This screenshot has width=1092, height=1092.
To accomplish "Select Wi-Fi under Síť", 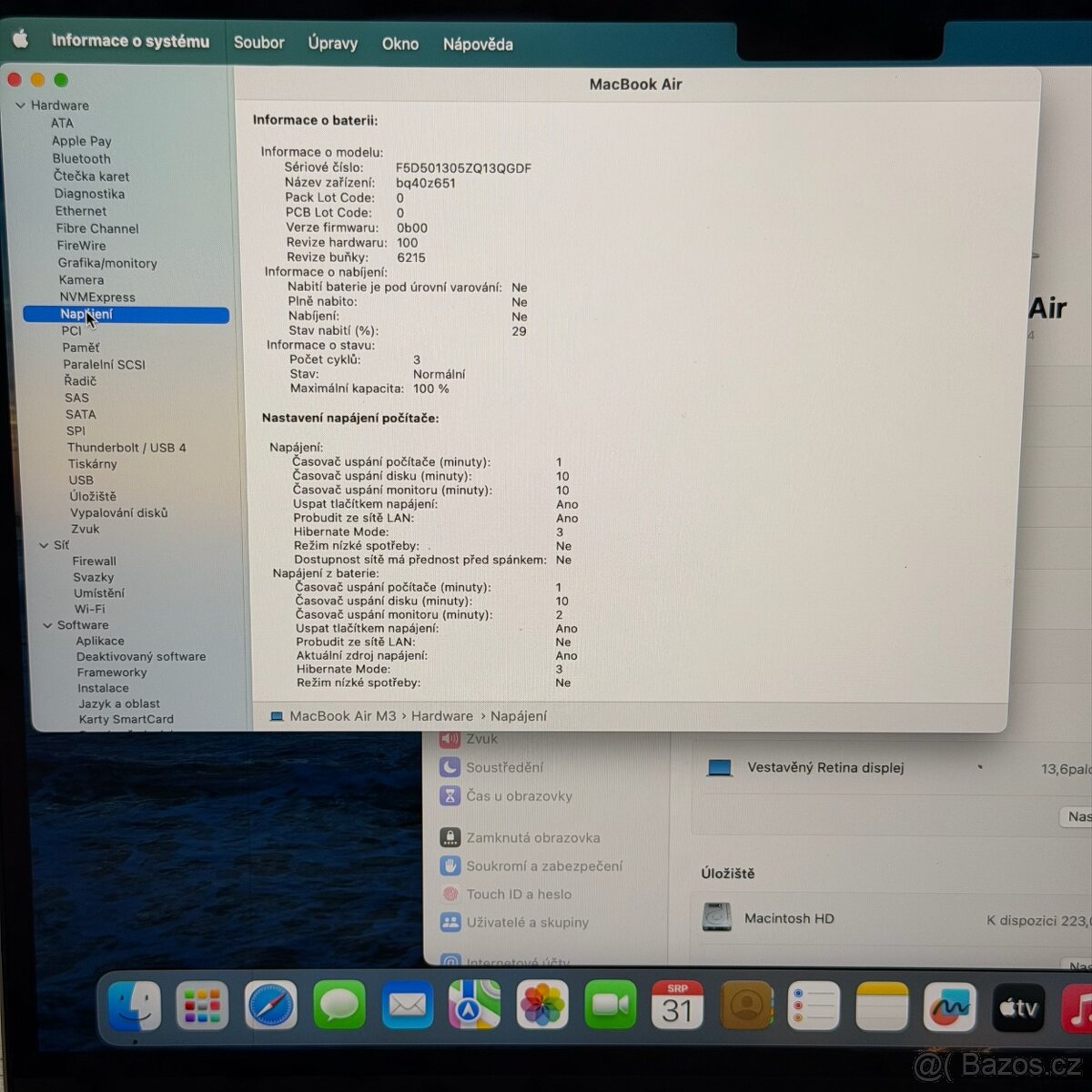I will coord(89,609).
